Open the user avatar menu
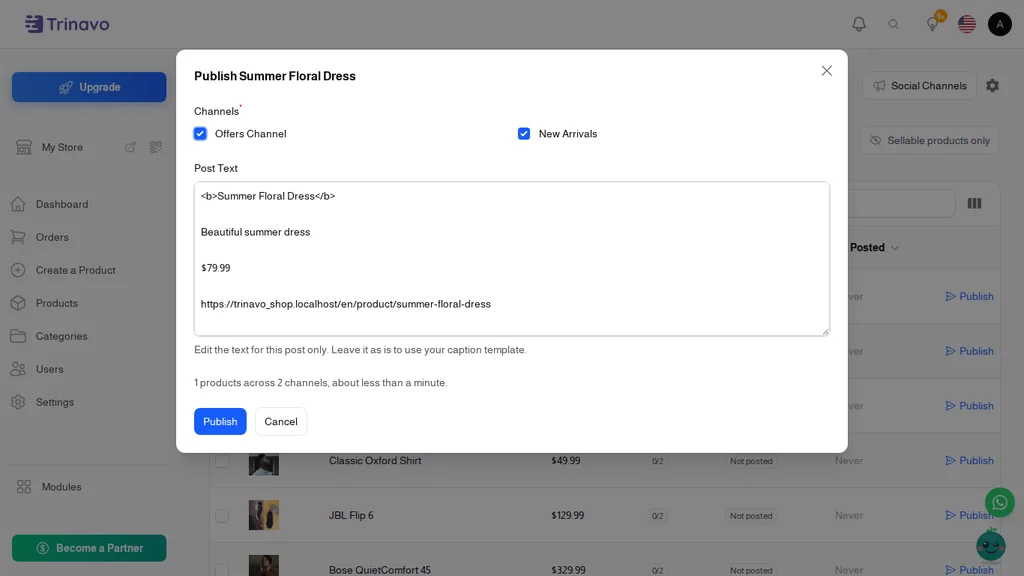1024x576 pixels. (999, 24)
